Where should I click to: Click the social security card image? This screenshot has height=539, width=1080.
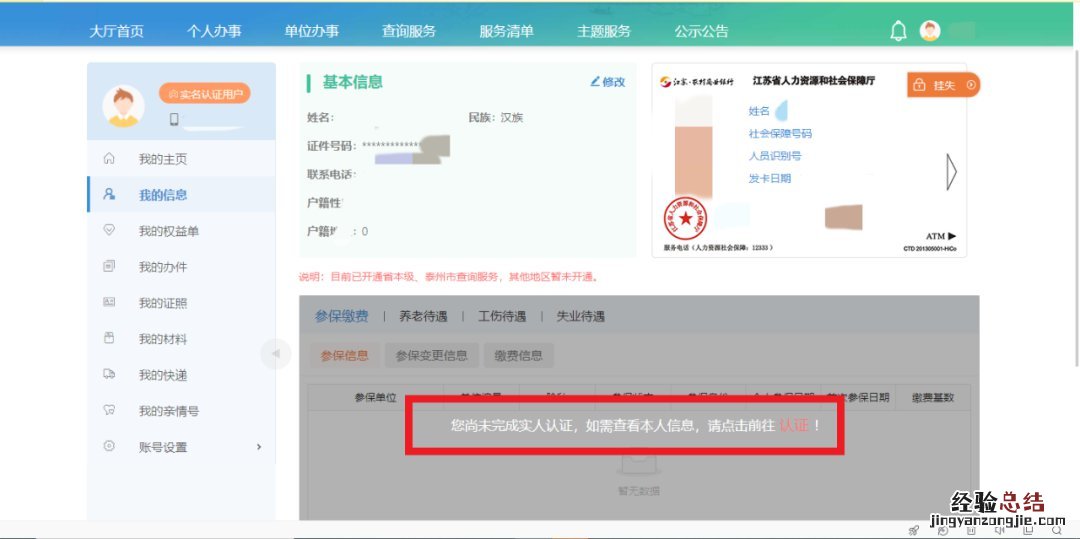point(808,160)
